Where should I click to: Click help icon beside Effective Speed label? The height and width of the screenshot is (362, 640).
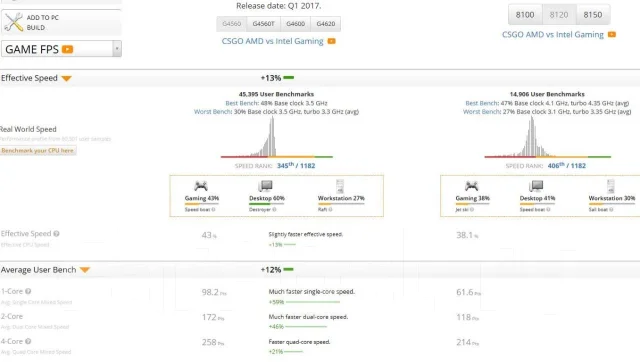[56, 234]
